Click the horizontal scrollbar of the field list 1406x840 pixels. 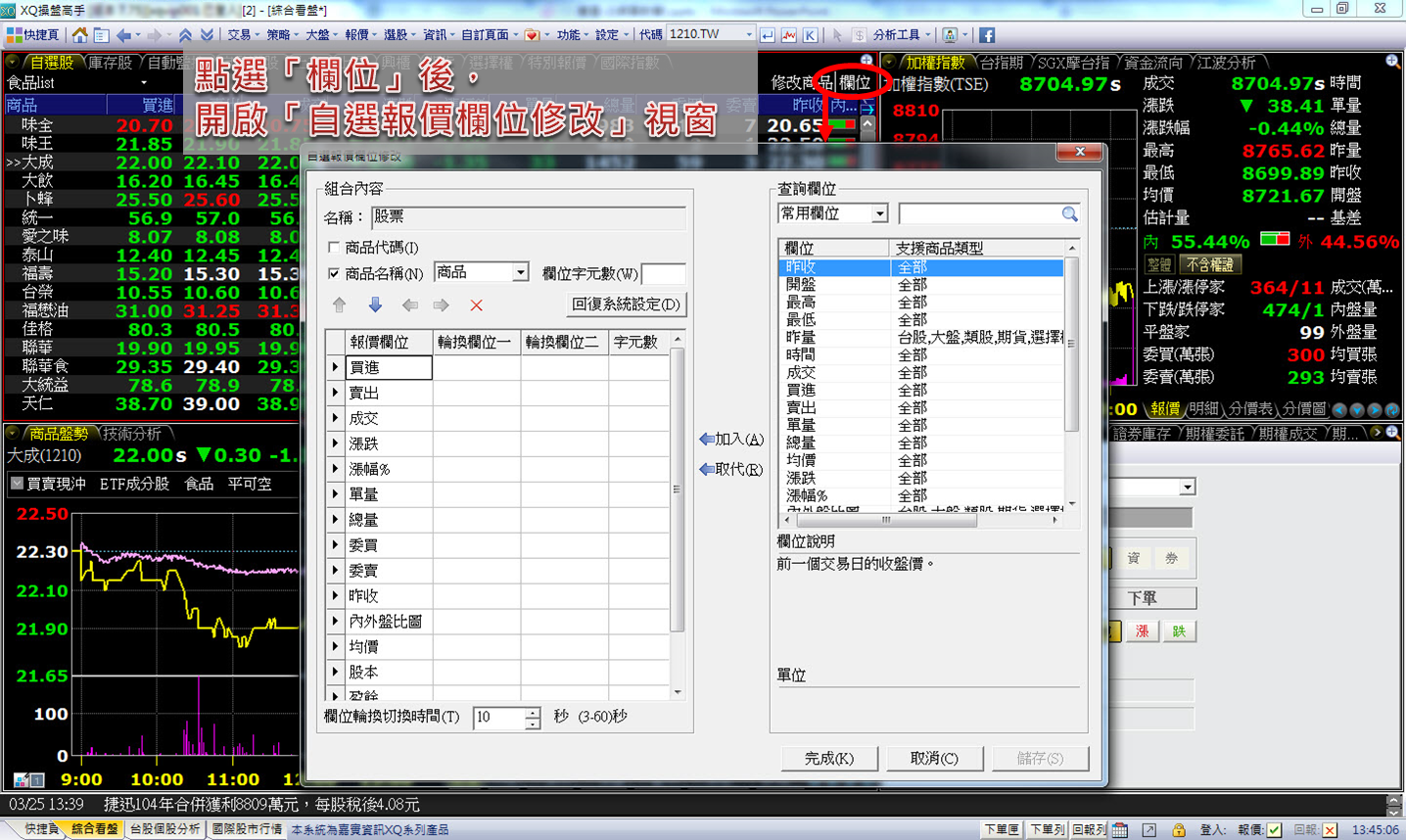[885, 521]
